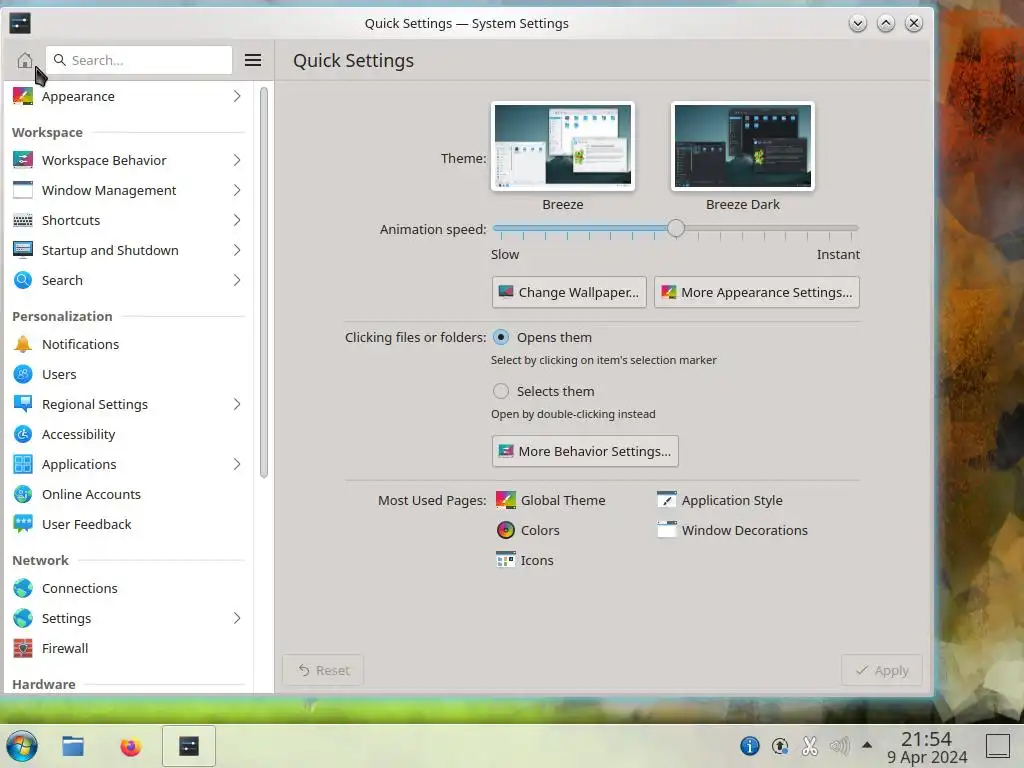1024x768 pixels.
Task: Select the 'Opens them' radio option
Action: (501, 337)
